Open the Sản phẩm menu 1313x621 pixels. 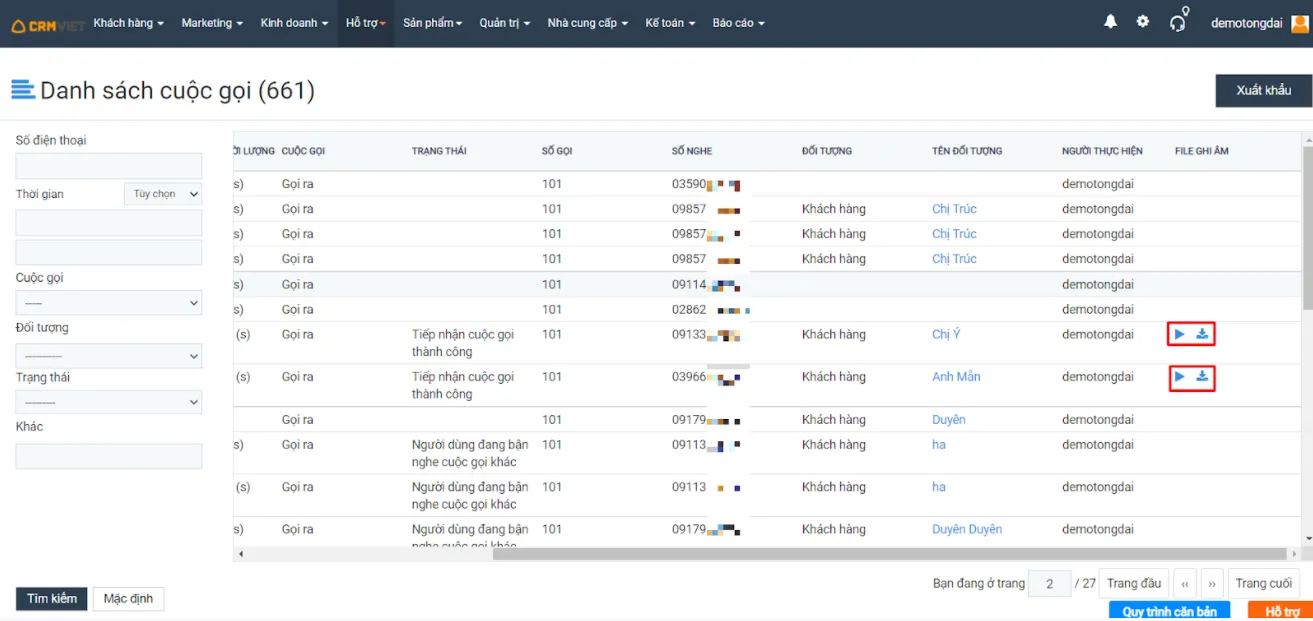click(x=433, y=23)
